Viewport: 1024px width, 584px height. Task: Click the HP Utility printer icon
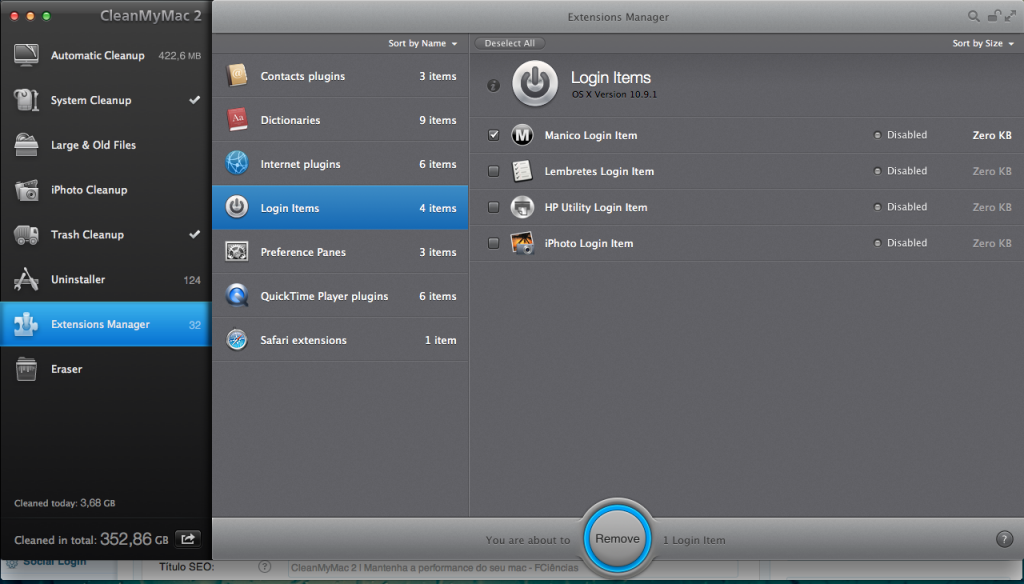[522, 207]
